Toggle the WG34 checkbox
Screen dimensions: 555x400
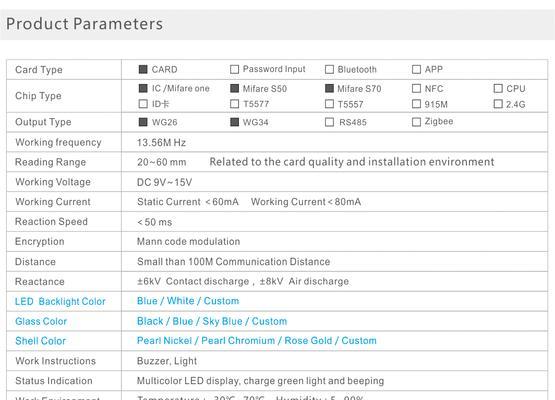click(x=234, y=122)
